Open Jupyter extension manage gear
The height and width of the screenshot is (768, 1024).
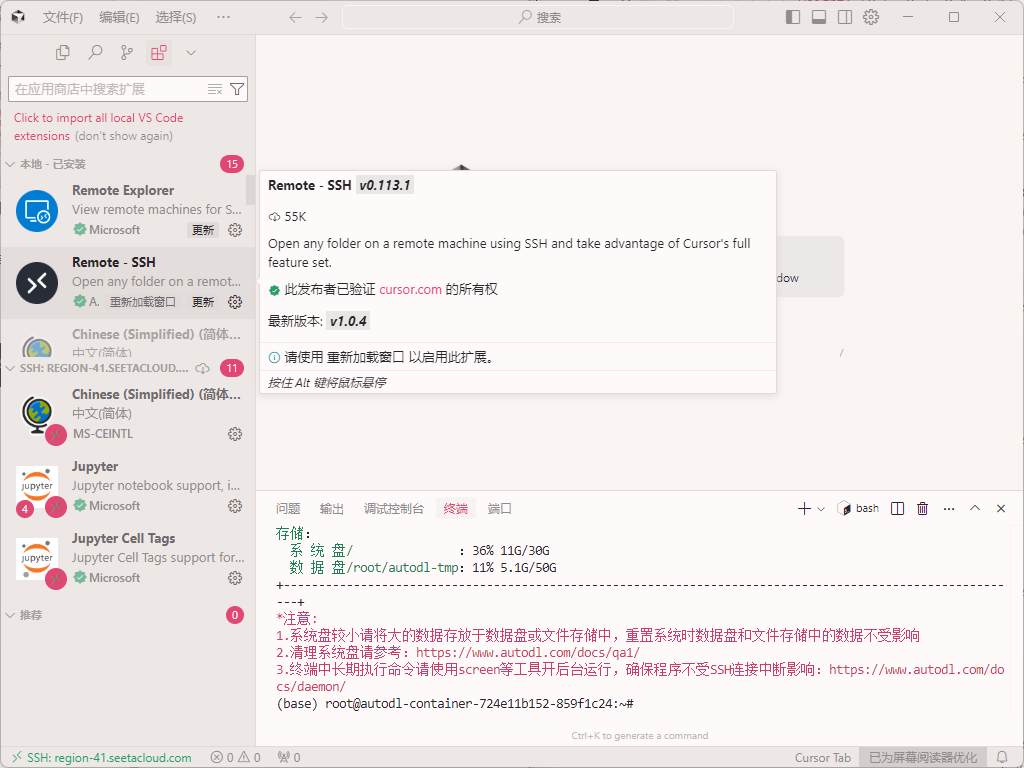(235, 505)
